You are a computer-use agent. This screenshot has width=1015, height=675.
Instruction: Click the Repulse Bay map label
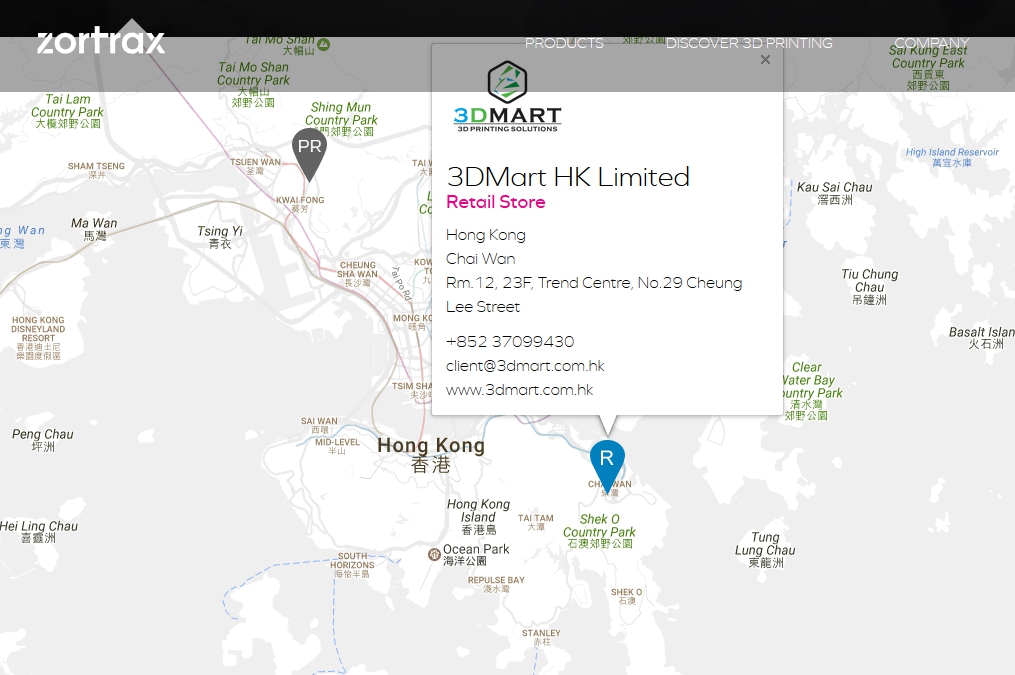(x=496, y=584)
